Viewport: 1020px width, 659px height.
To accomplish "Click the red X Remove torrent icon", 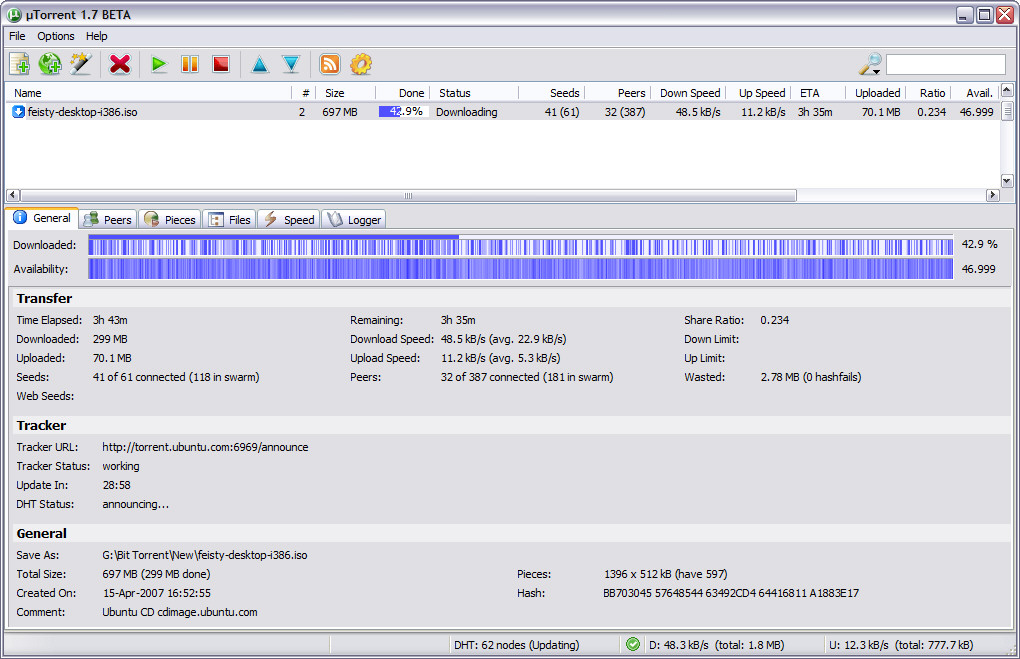I will [120, 64].
